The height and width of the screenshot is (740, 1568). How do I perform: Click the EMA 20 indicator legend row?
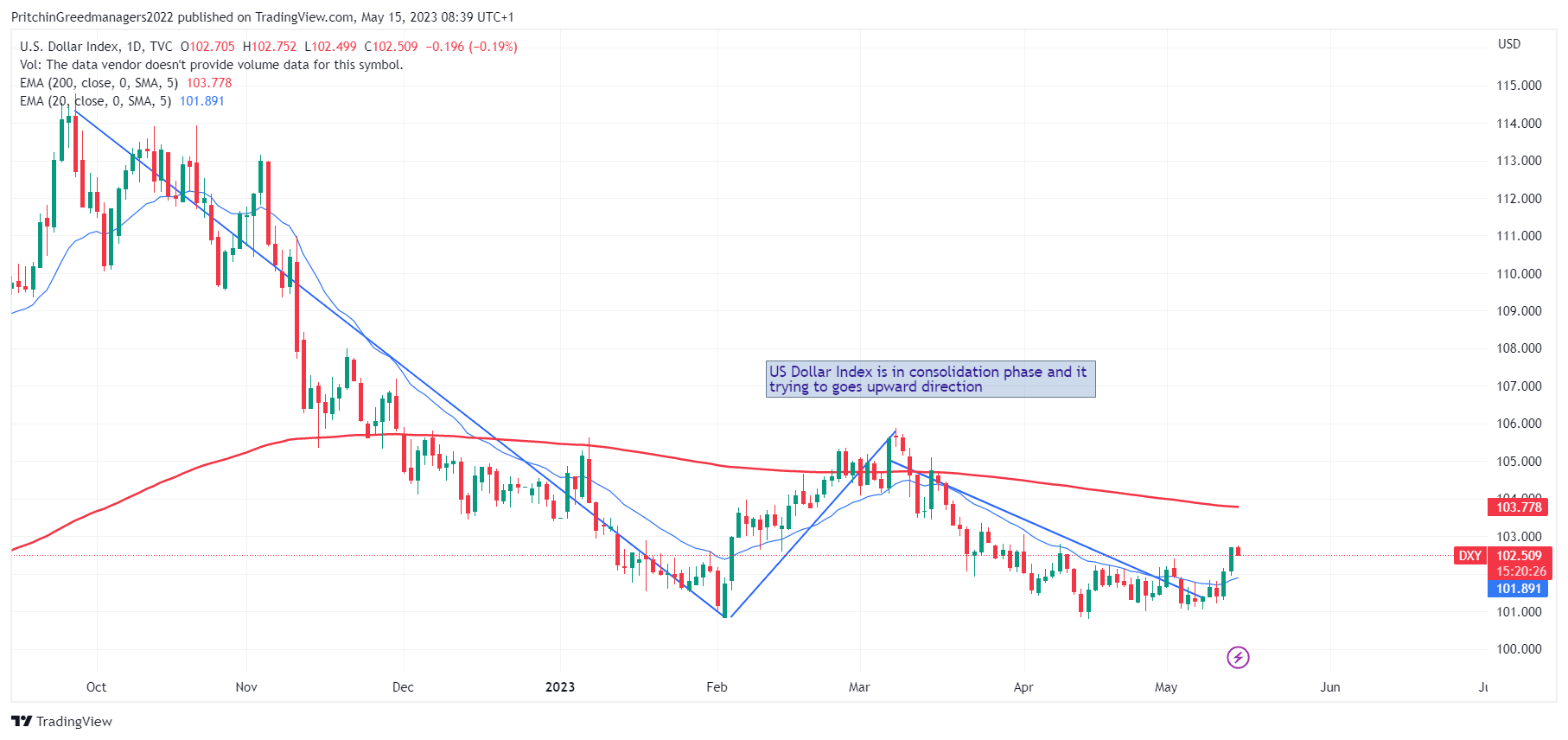click(122, 101)
